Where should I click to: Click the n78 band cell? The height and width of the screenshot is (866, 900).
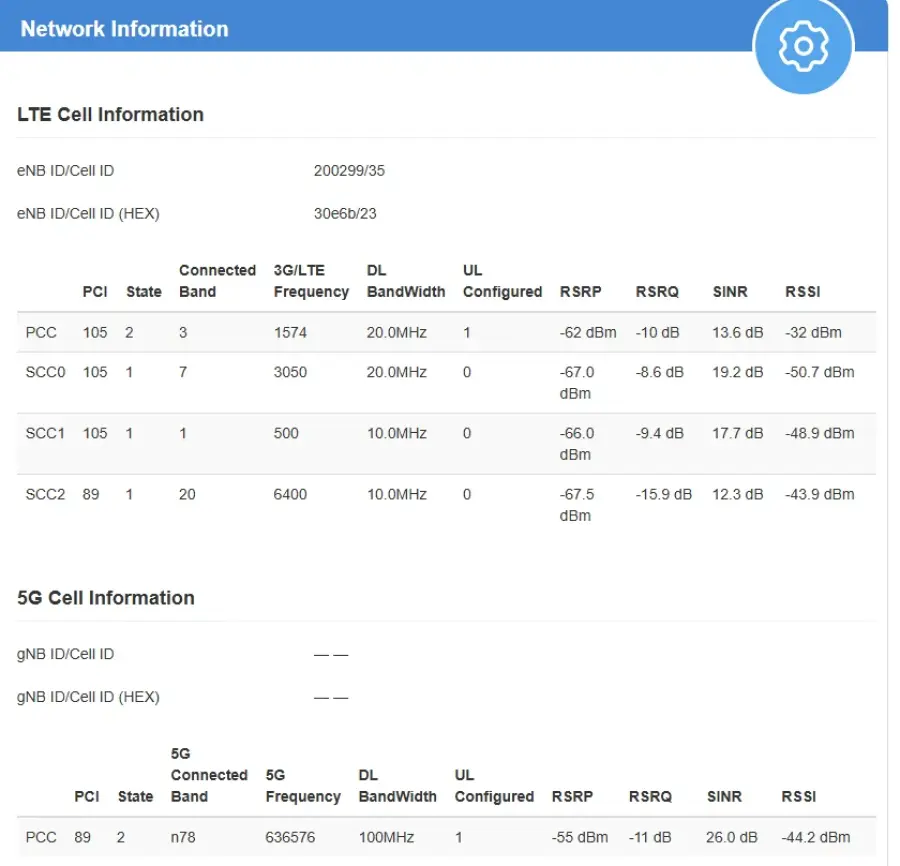[183, 837]
